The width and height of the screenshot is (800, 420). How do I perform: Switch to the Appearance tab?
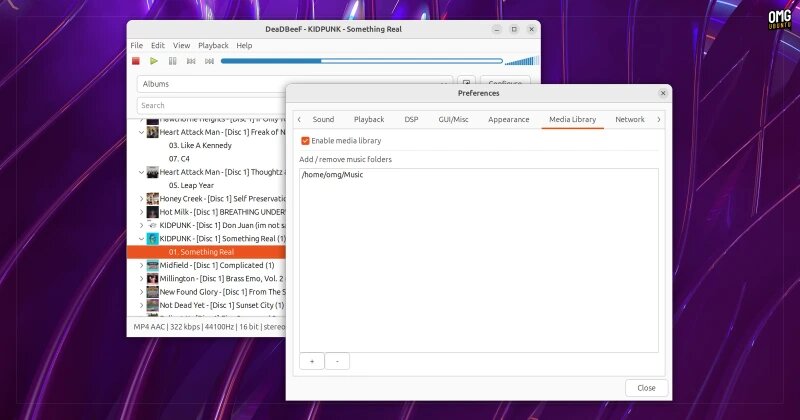509,119
